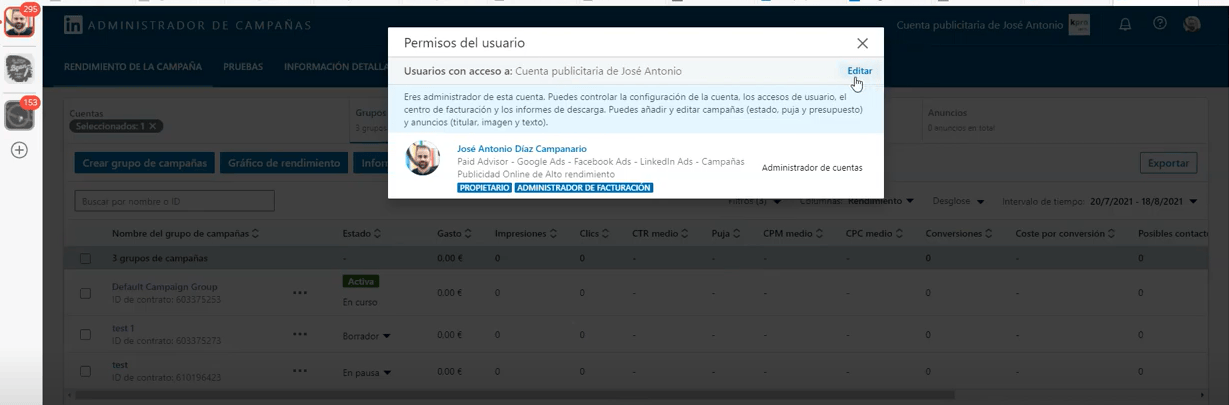Sort by Clics column
The image size is (1229, 405).
click(x=594, y=234)
